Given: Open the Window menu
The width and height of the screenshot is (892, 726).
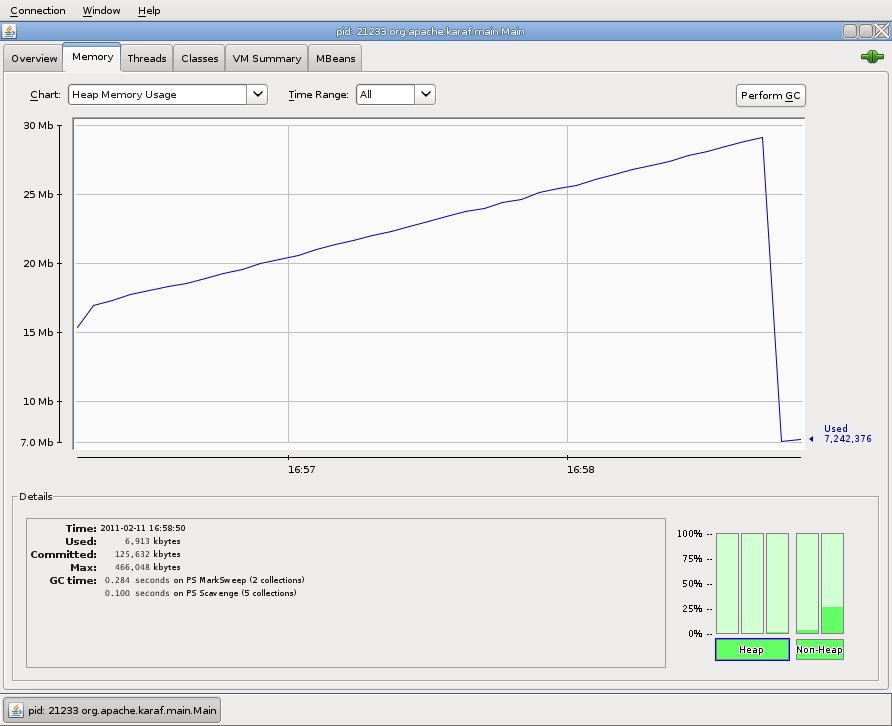Looking at the screenshot, I should click(x=101, y=11).
